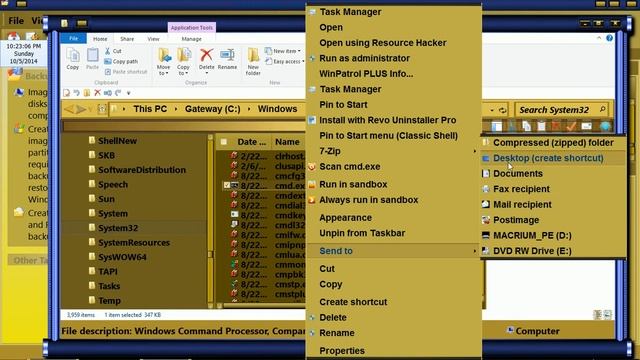Viewport: 640px width, 360px height.
Task: Click the up one level button
Action: coord(102,109)
